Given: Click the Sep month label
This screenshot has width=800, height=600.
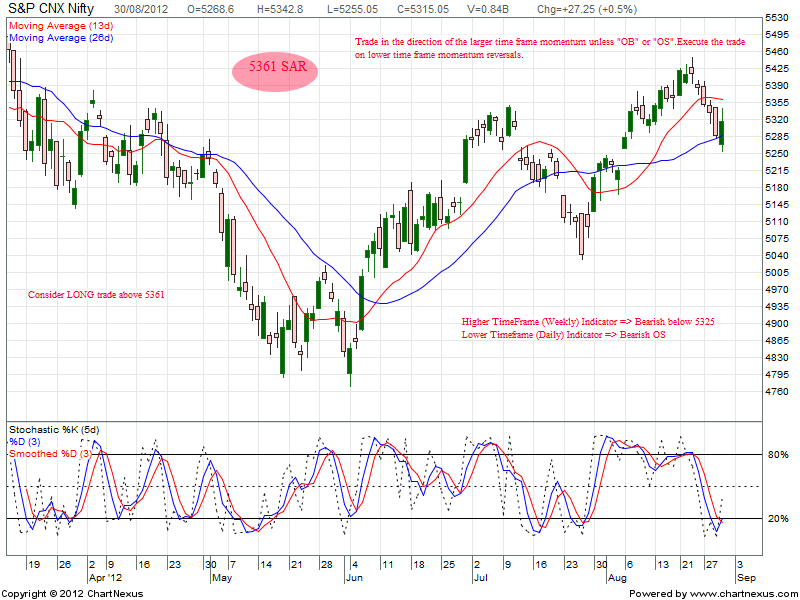Looking at the screenshot, I should click(x=746, y=578).
